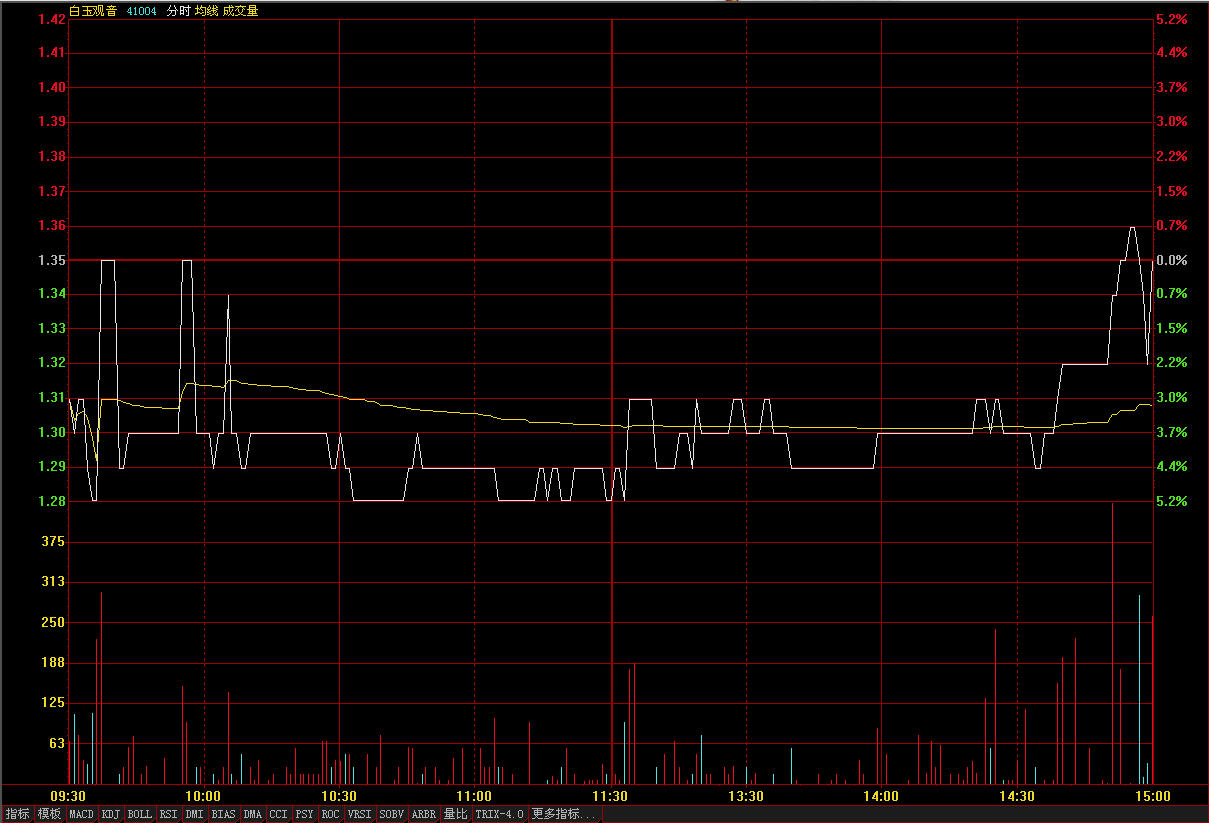This screenshot has width=1209, height=823.
Task: Click the 成交量 legend label
Action: point(240,11)
